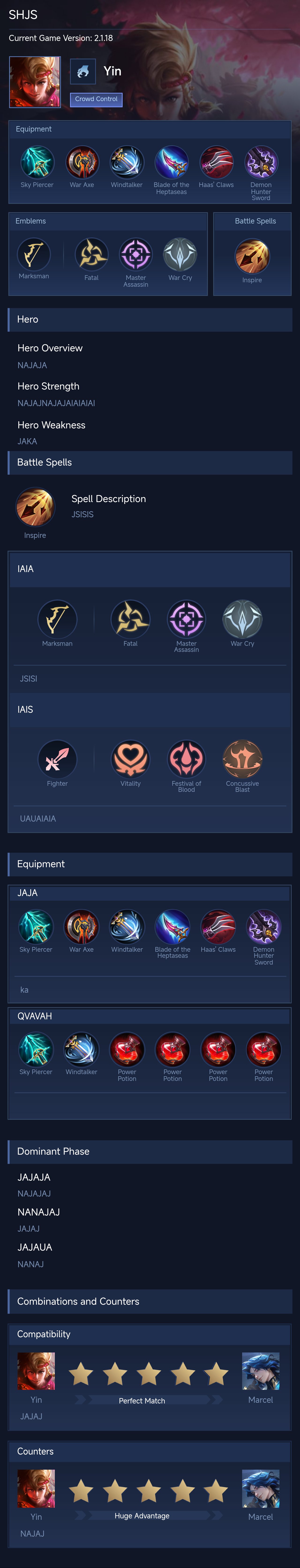Click the Perfect Match rating label
Screen dimensions: 300x1568
click(142, 1401)
